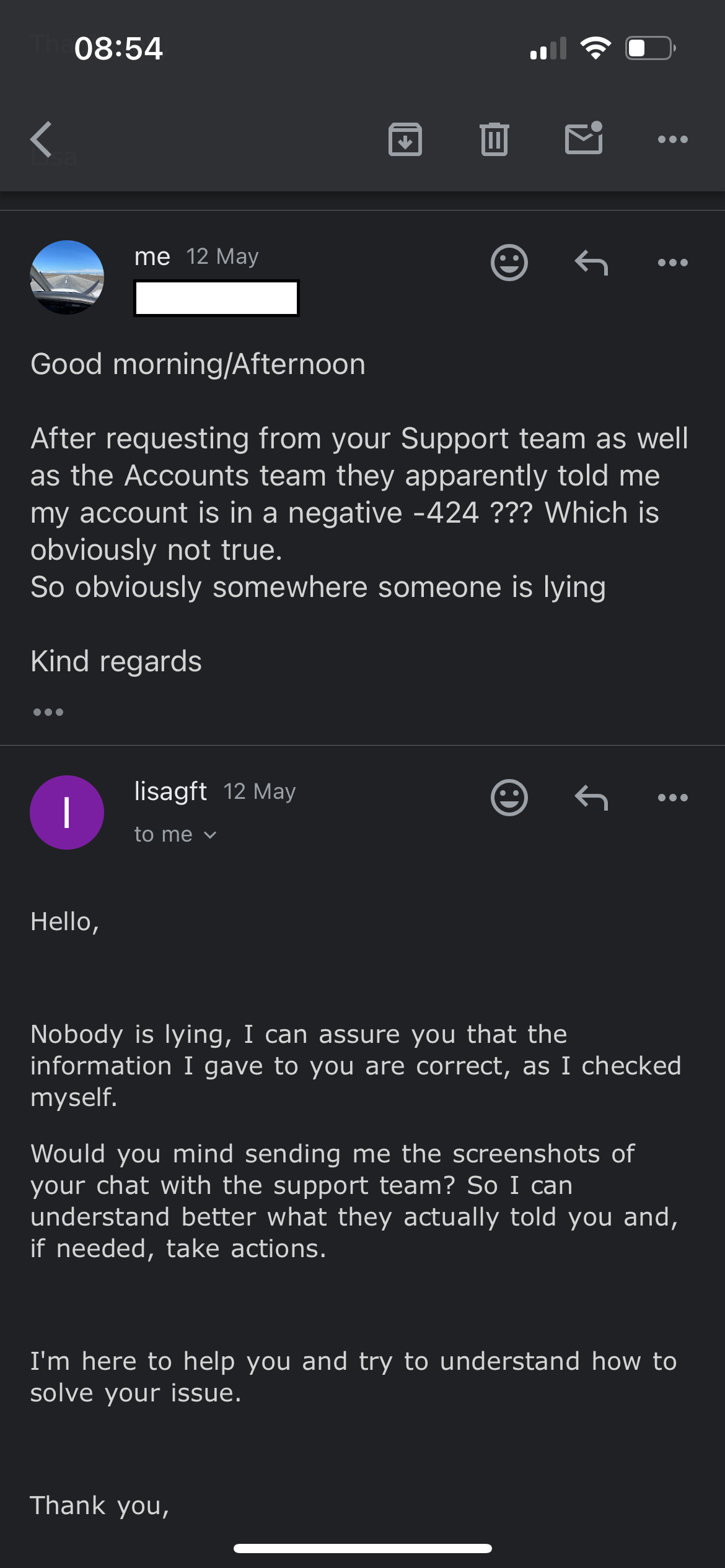Tap lisagft's purple avatar circle
This screenshot has width=725, height=1568.
67,812
